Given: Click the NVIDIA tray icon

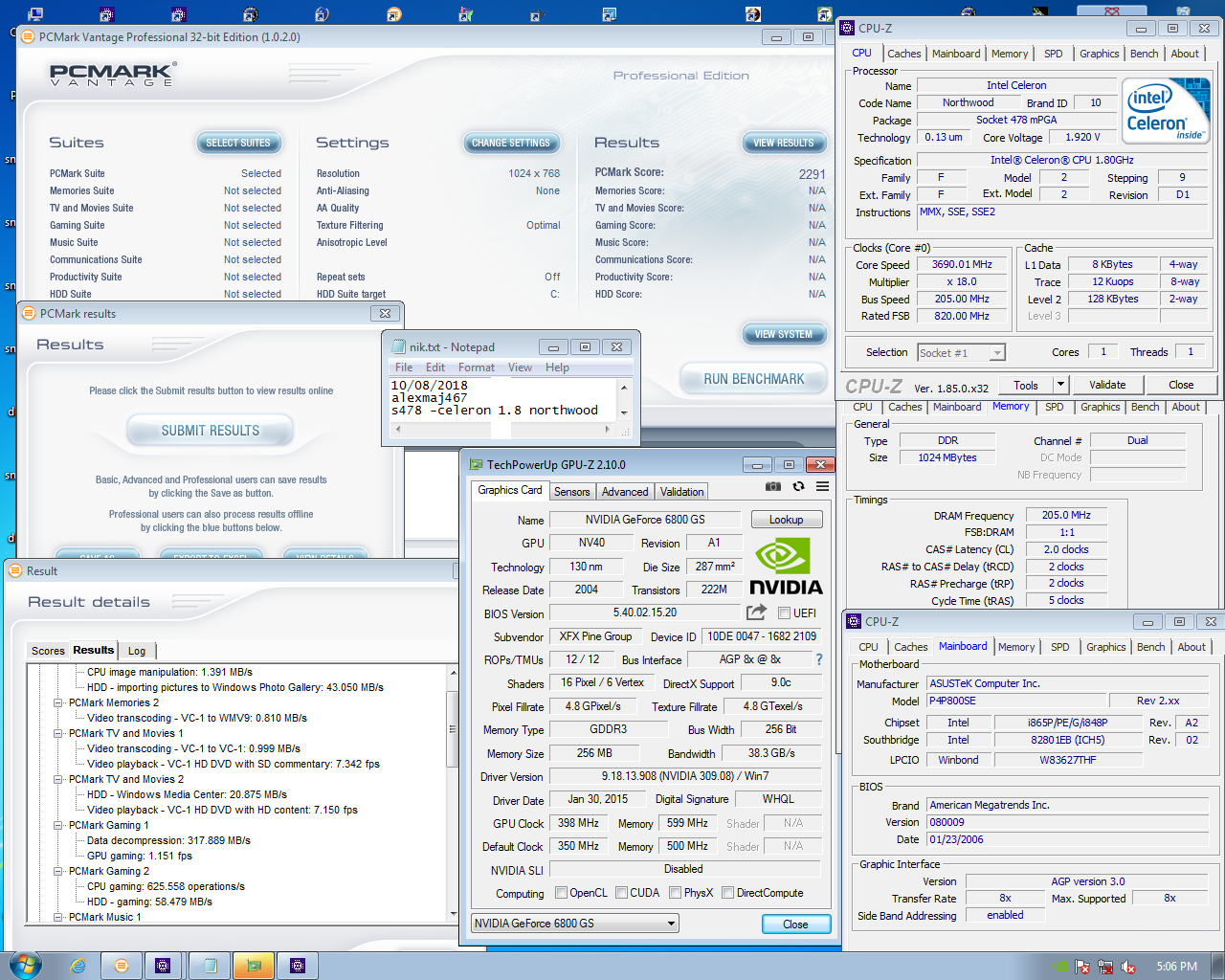Looking at the screenshot, I should (x=1059, y=967).
